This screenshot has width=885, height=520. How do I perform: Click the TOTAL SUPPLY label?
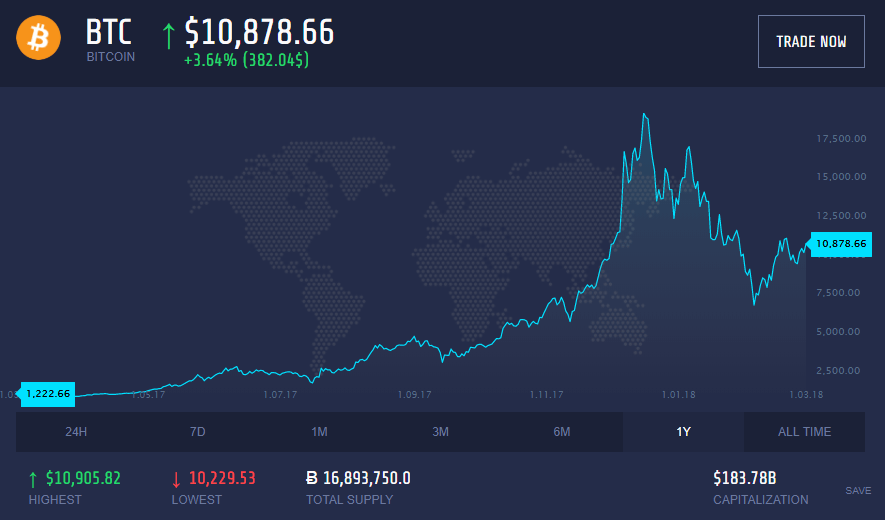(x=349, y=500)
